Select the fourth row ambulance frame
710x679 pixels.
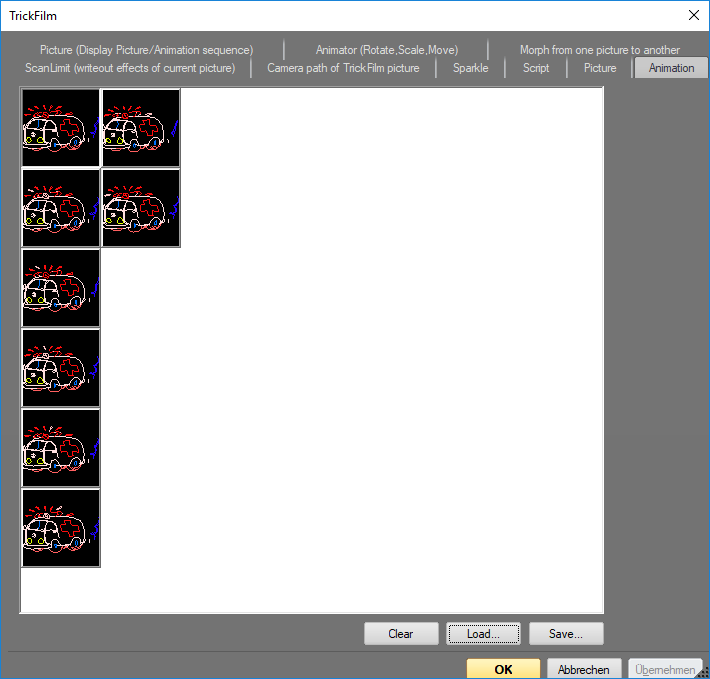[x=60, y=368]
